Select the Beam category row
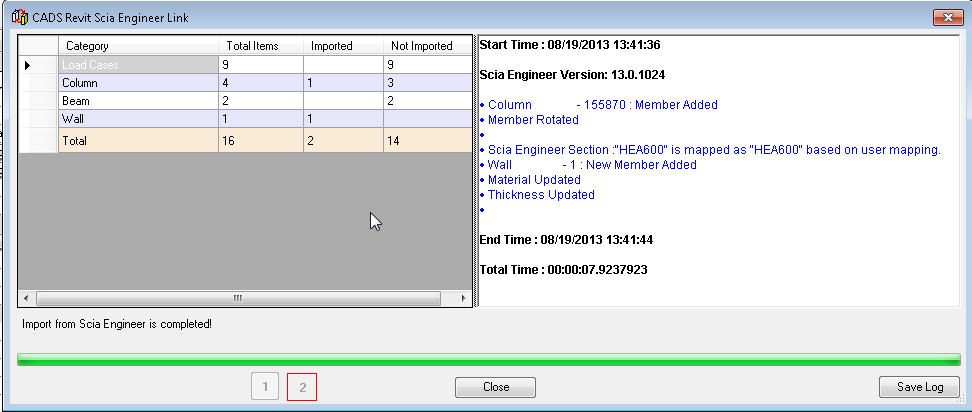 click(x=138, y=101)
